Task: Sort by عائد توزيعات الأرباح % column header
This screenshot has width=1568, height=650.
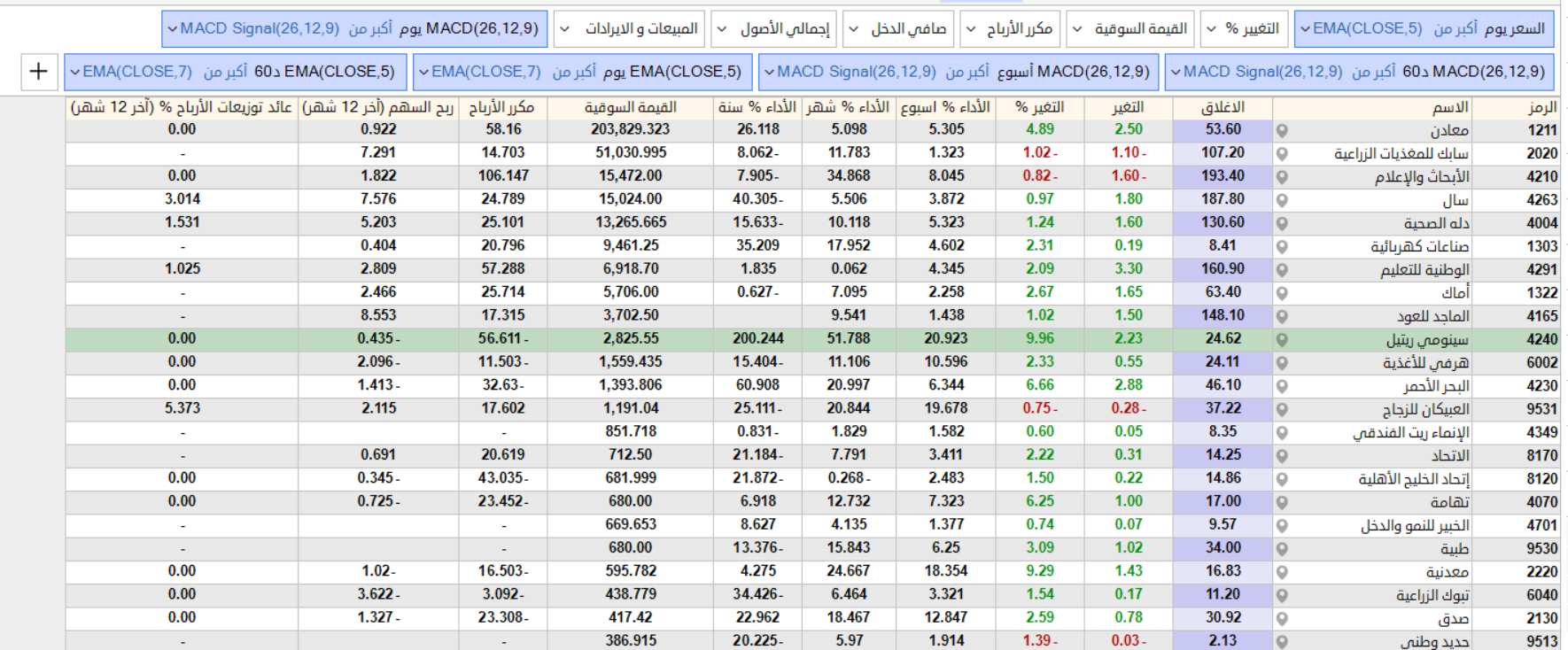Action: (x=182, y=107)
